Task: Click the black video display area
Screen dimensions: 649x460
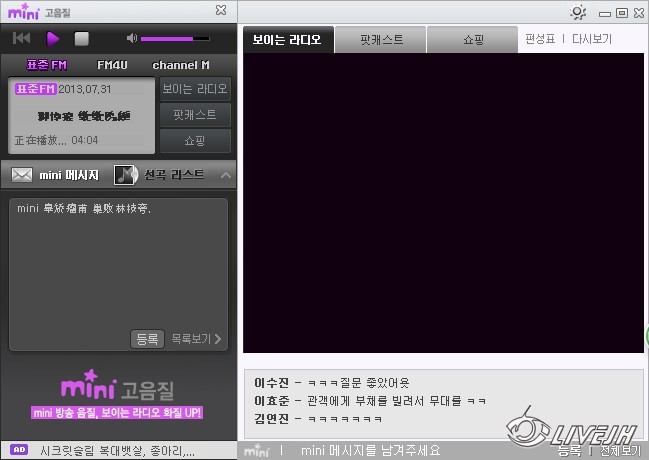Action: click(443, 203)
